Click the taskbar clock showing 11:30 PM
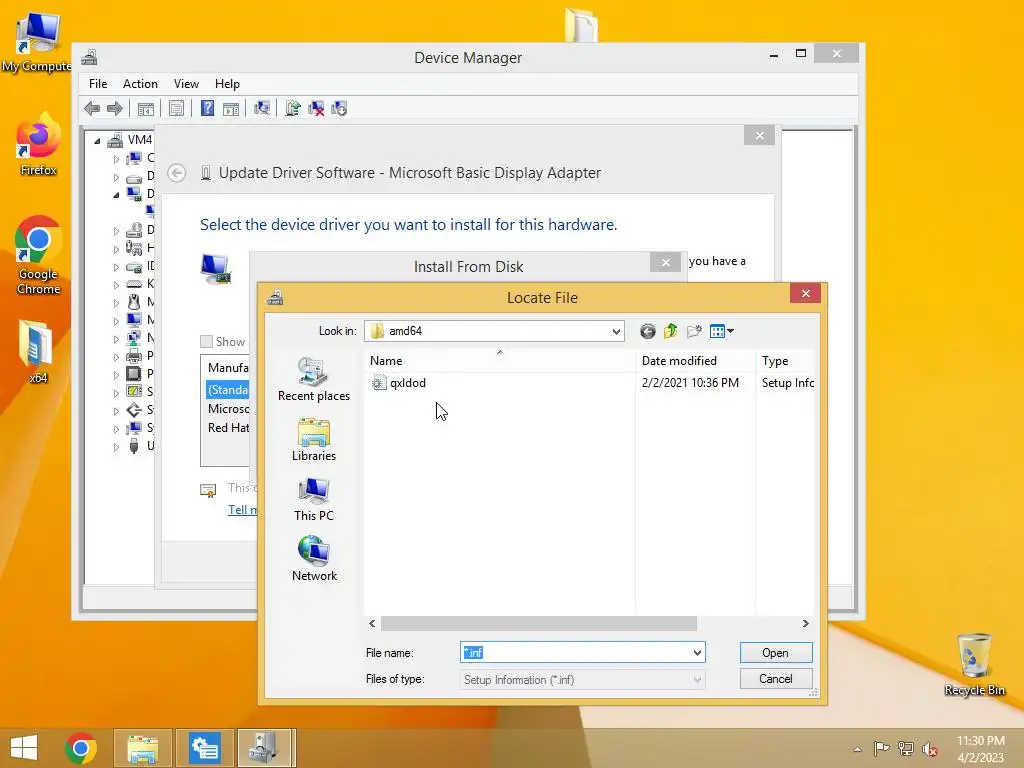Viewport: 1024px width, 768px height. coord(980,749)
